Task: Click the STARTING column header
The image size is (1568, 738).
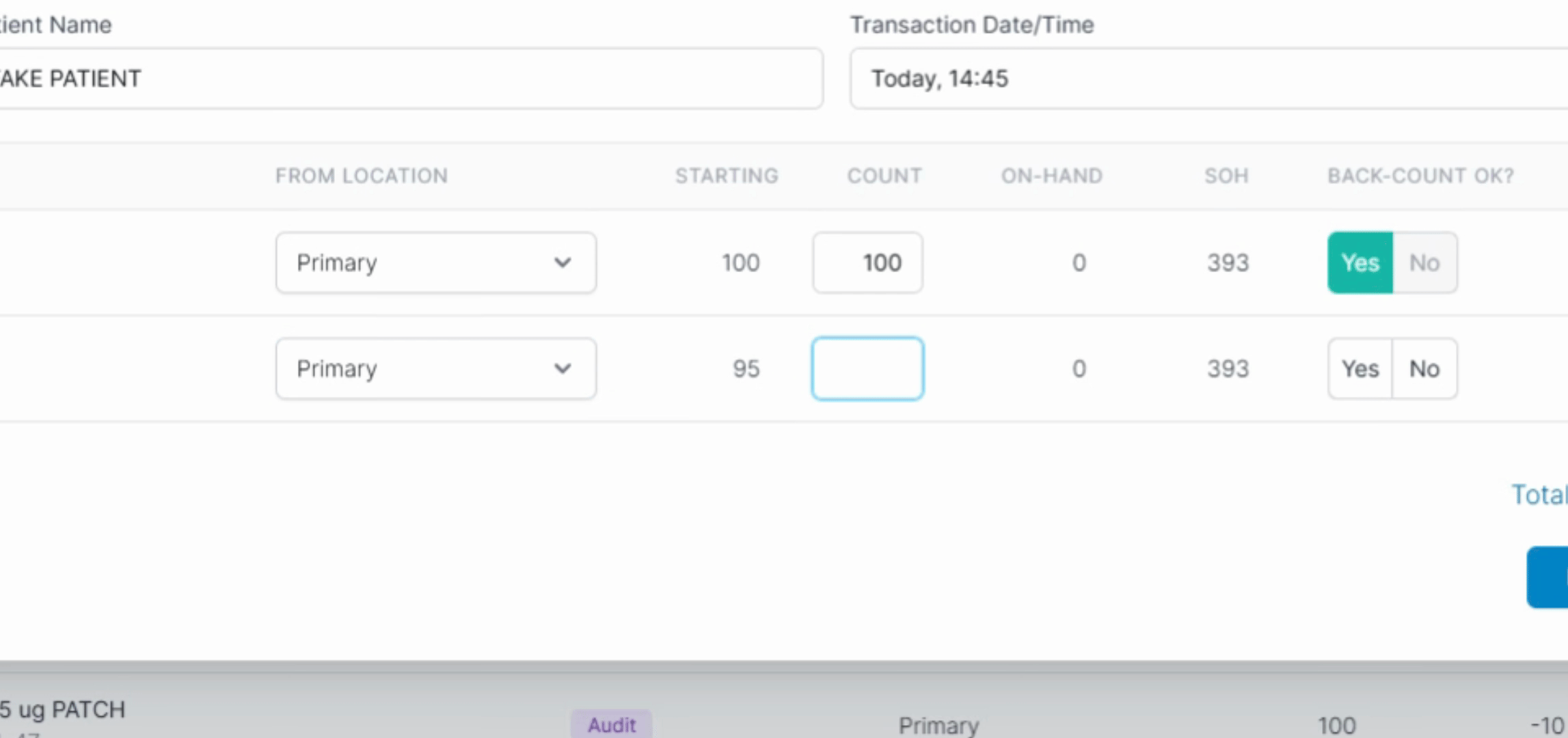Action: click(727, 176)
